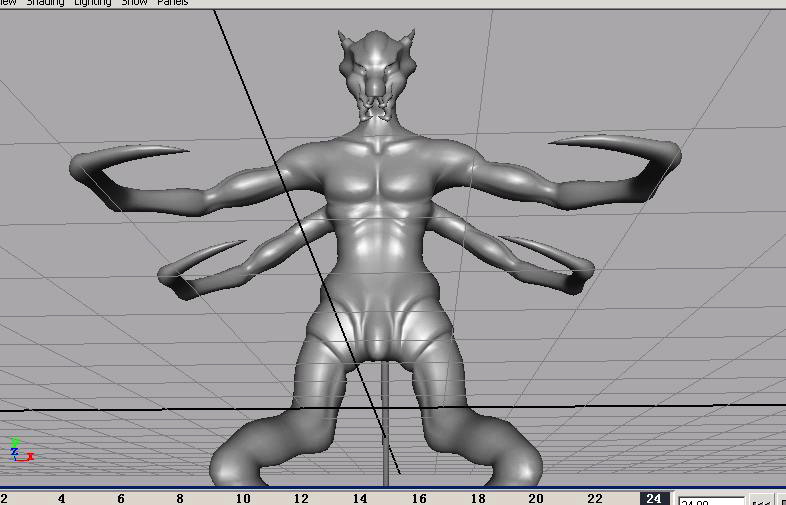
Task: Jump to frame 20 on the timeline
Action: (536, 498)
